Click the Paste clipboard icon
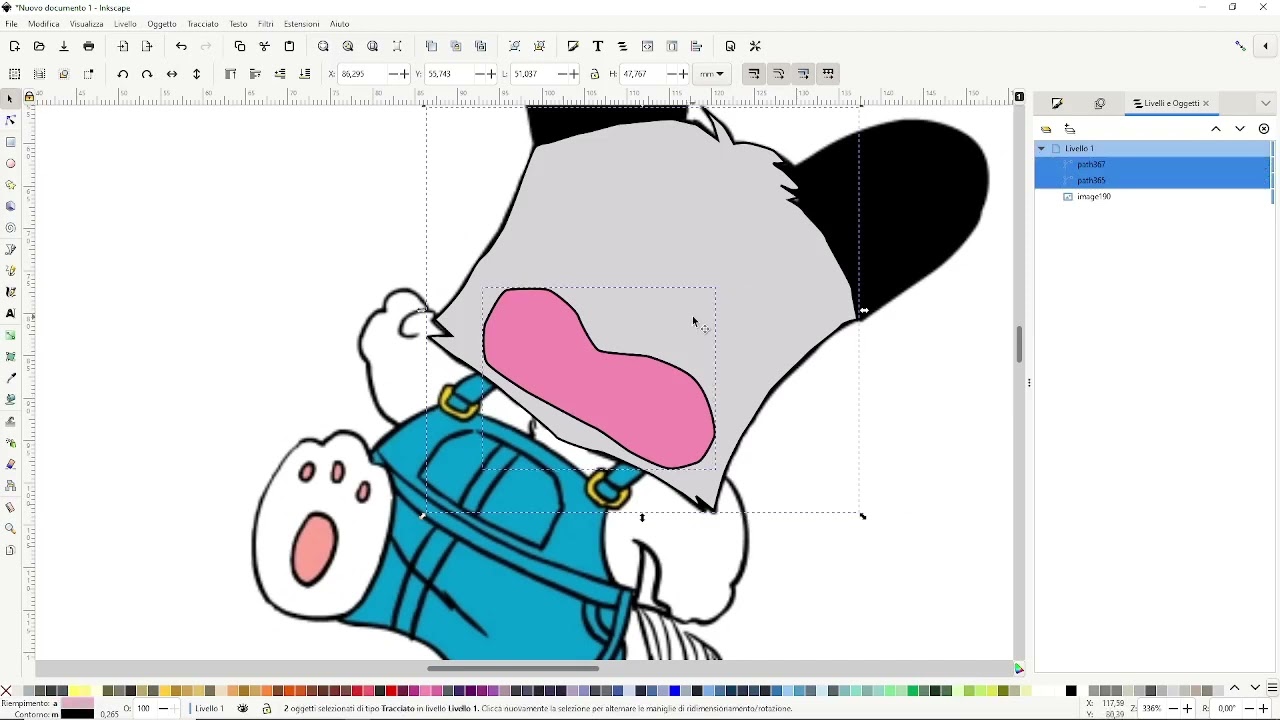The width and height of the screenshot is (1280, 720). point(290,47)
